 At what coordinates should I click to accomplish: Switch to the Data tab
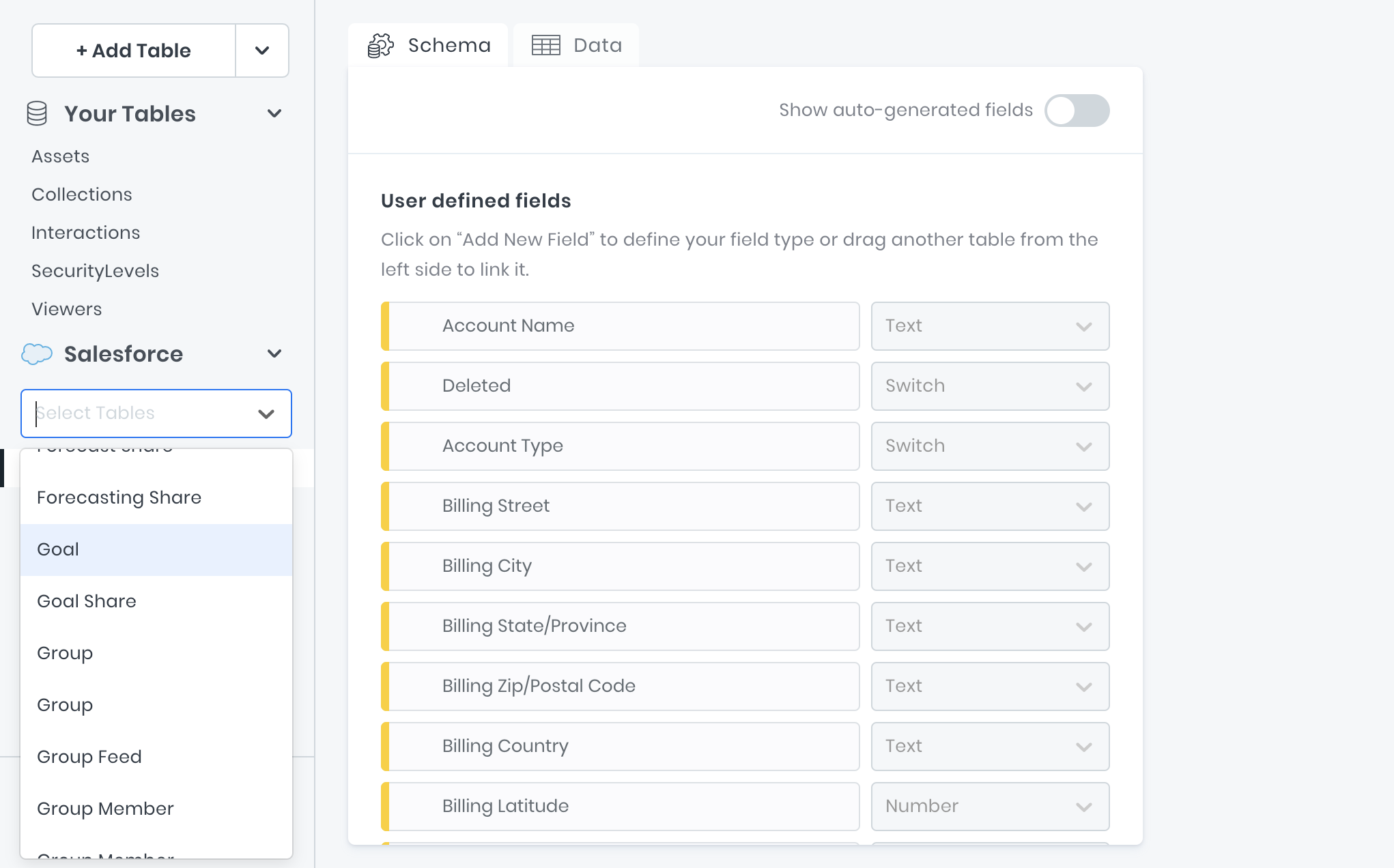578,44
